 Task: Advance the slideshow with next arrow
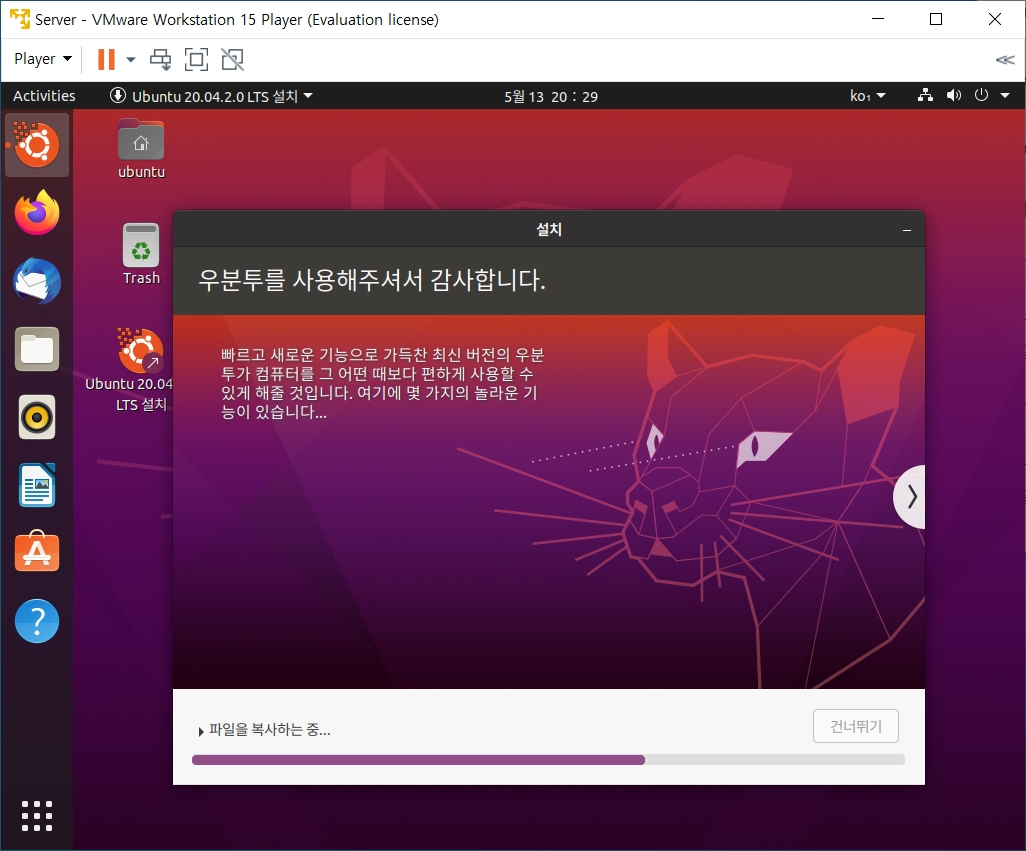coord(911,497)
